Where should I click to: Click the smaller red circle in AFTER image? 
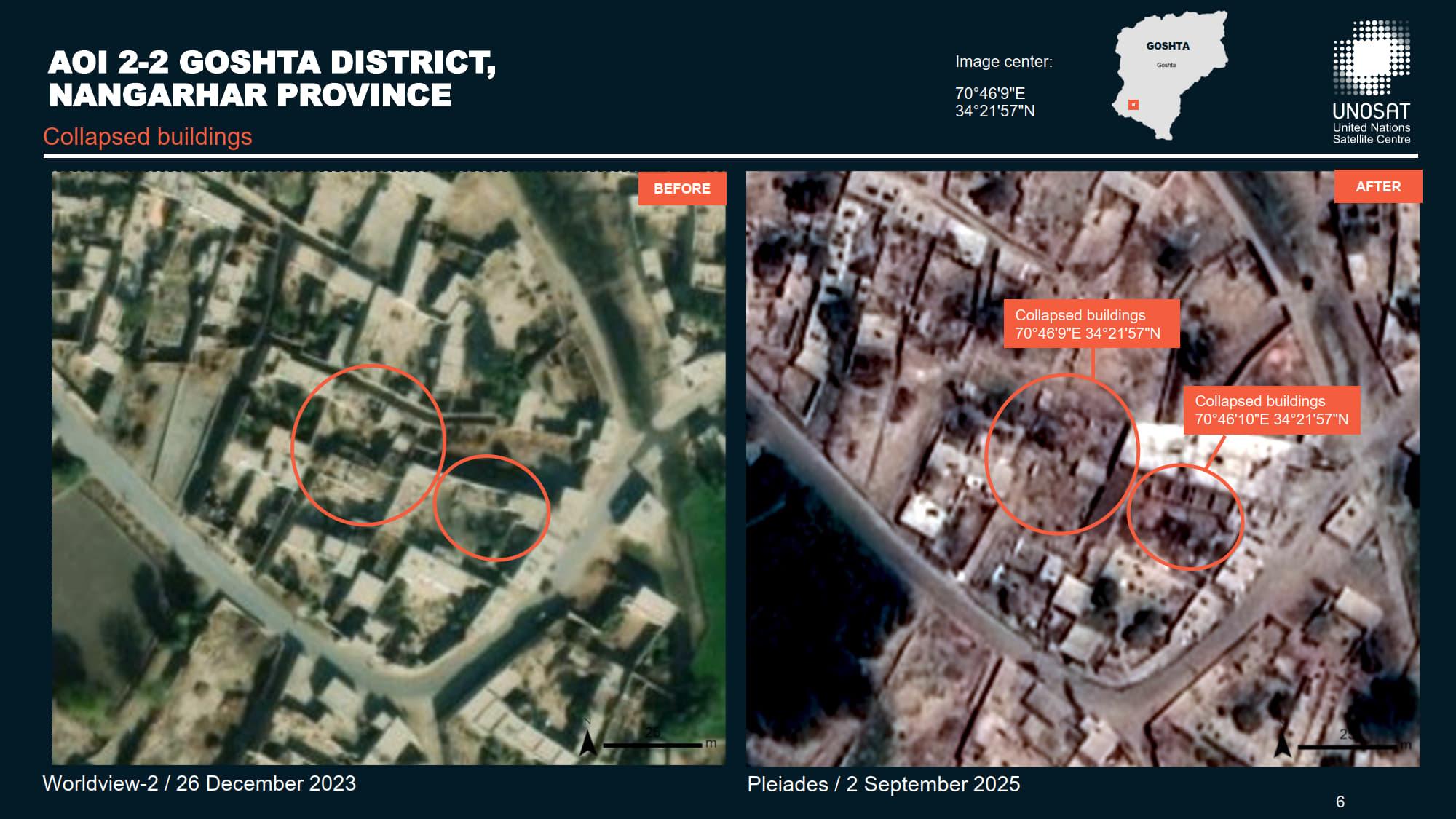tap(1185, 517)
